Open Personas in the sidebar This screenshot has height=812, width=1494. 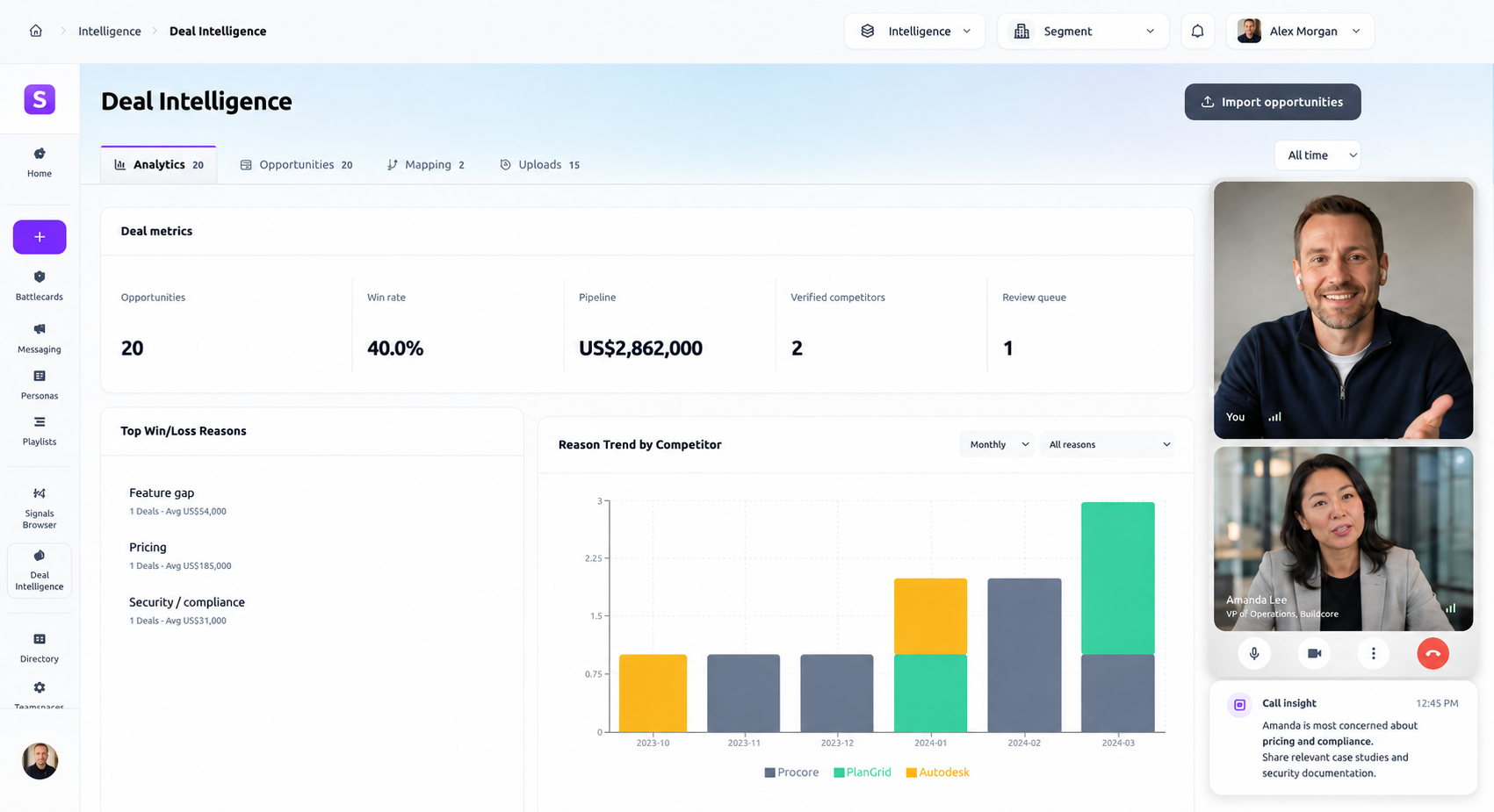pos(40,384)
